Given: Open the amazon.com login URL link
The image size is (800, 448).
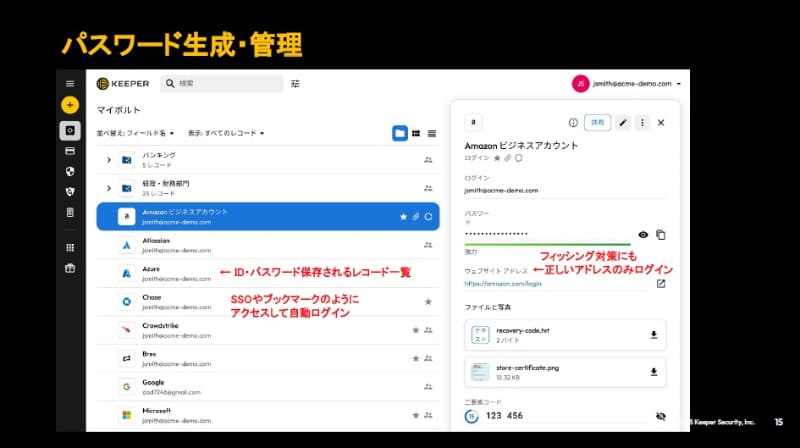Looking at the screenshot, I should pyautogui.click(x=503, y=284).
